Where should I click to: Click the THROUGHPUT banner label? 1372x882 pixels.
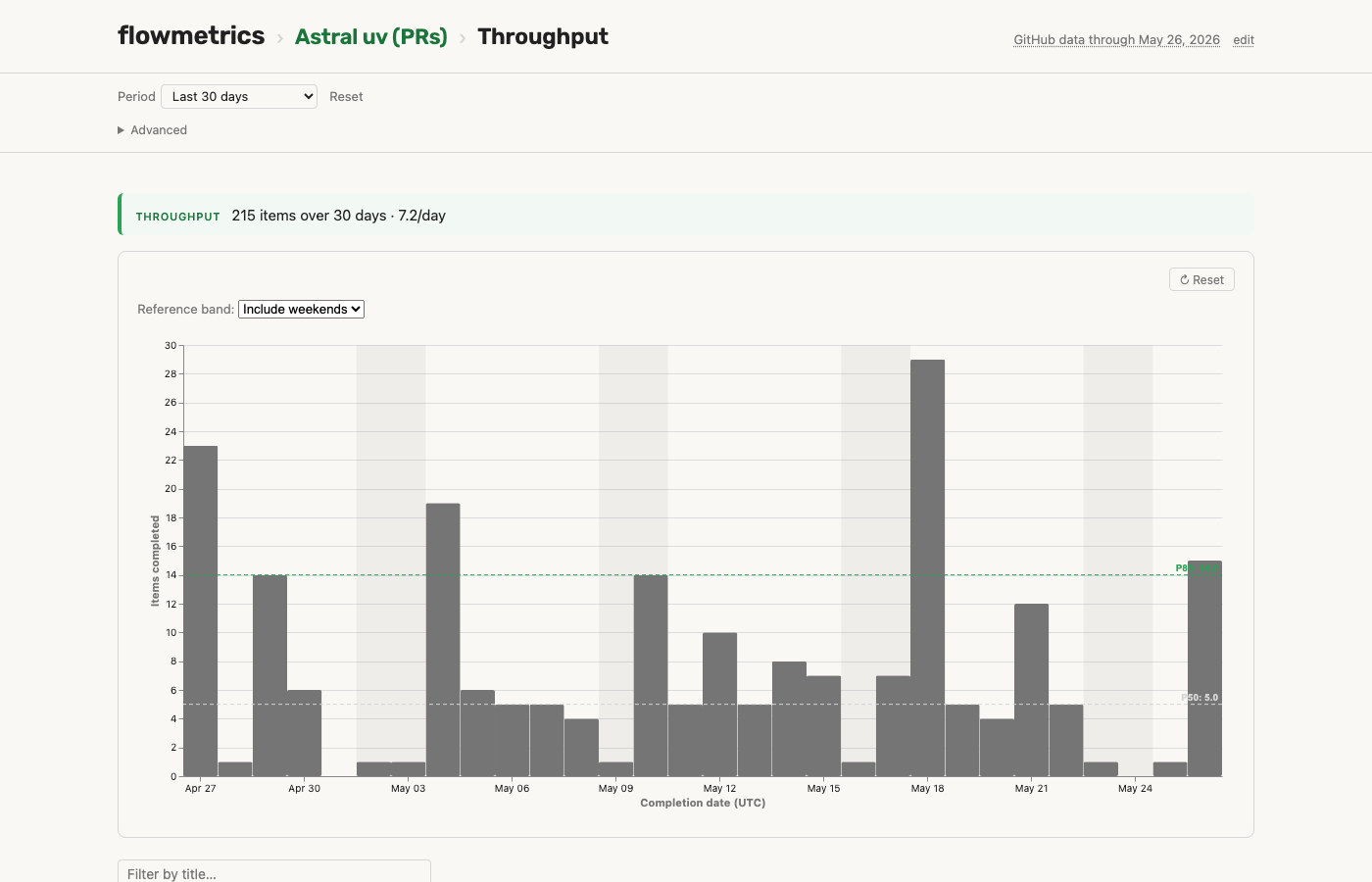tap(177, 217)
